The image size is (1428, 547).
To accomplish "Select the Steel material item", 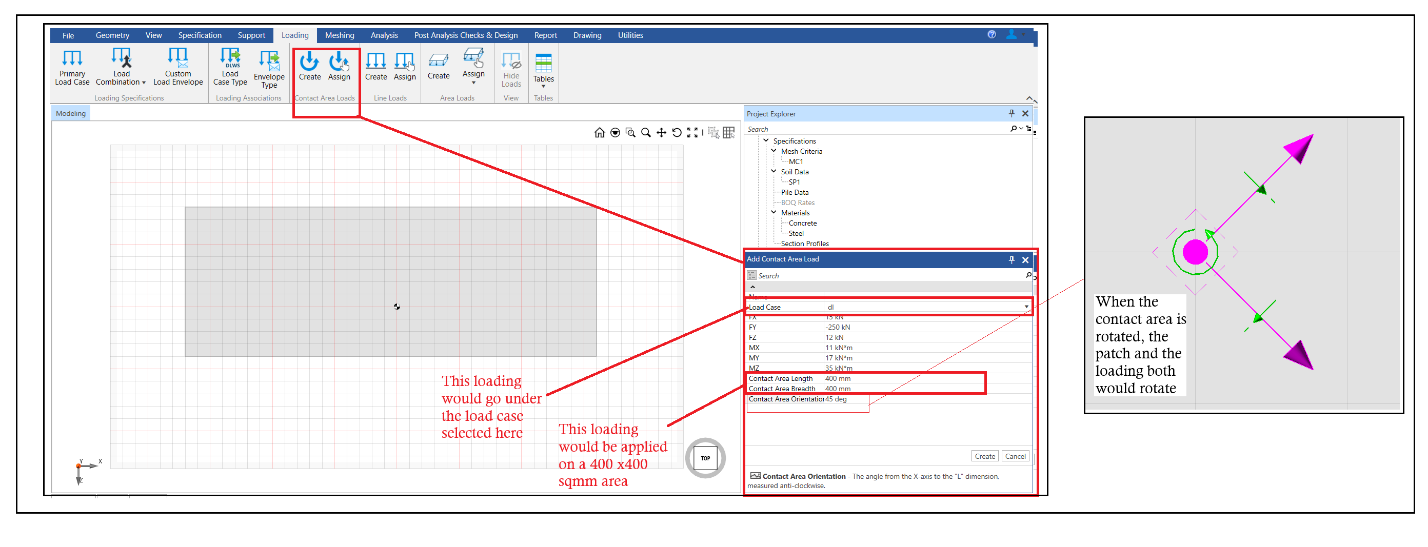I will coord(796,233).
